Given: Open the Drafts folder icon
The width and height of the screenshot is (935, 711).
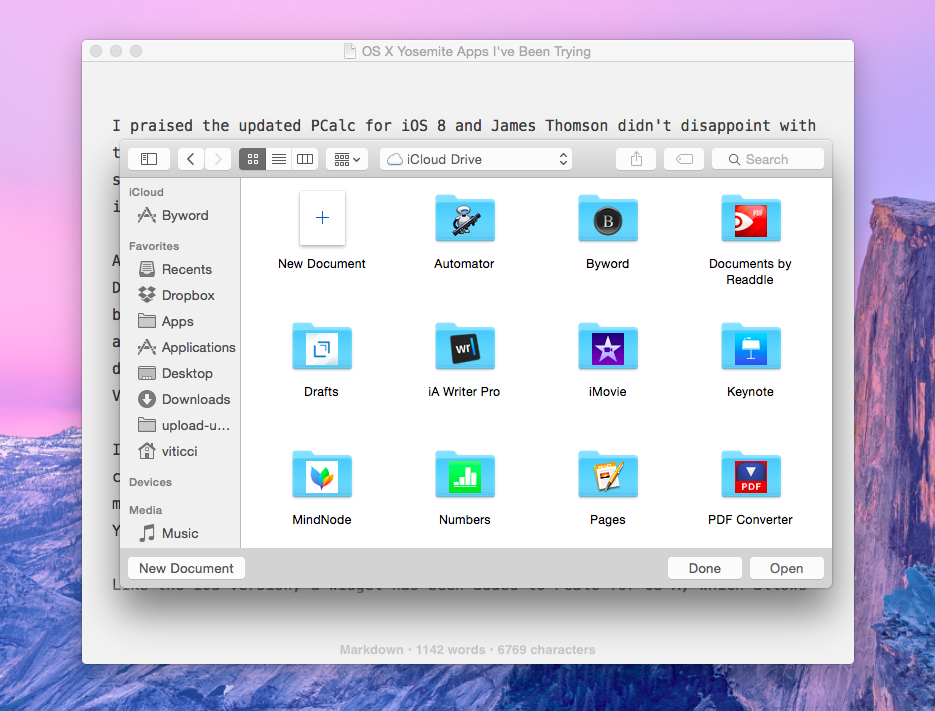Looking at the screenshot, I should (x=322, y=347).
